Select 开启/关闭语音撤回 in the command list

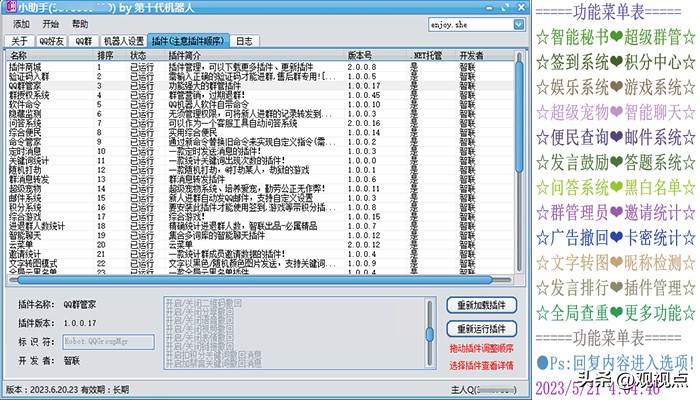point(200,321)
